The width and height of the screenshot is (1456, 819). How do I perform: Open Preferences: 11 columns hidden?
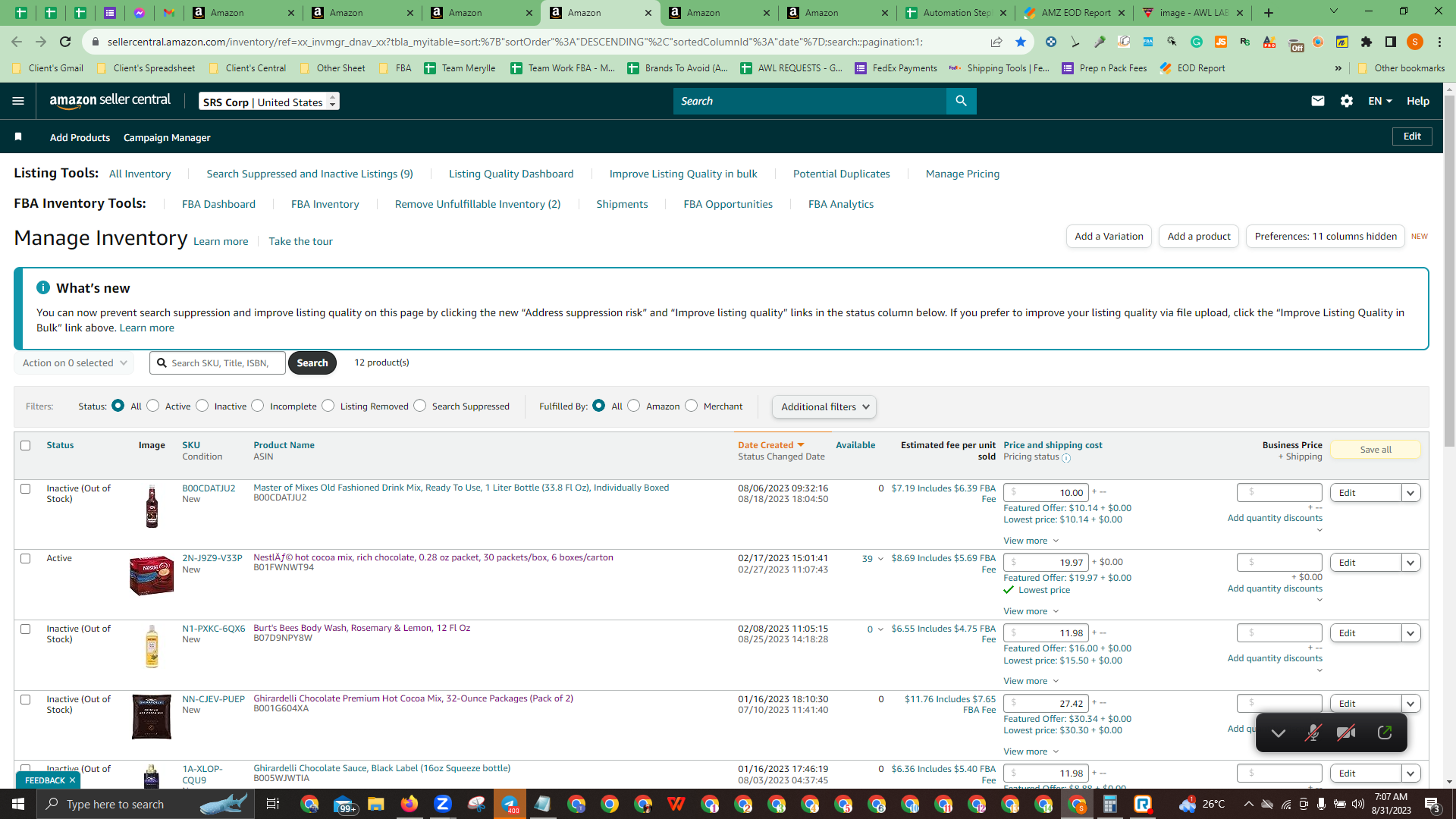(1326, 237)
